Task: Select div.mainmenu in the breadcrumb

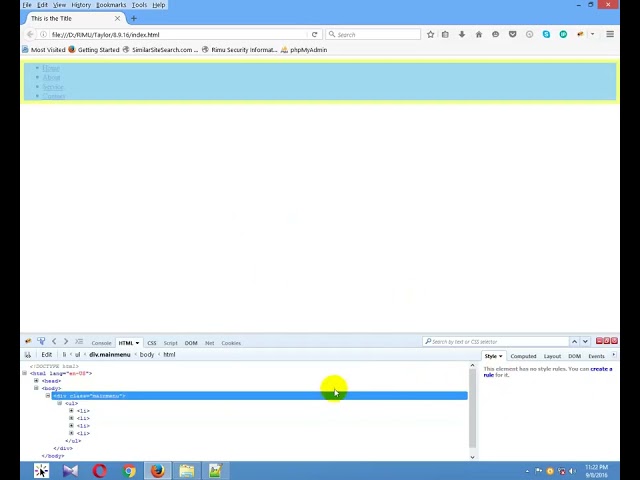Action: coord(110,355)
